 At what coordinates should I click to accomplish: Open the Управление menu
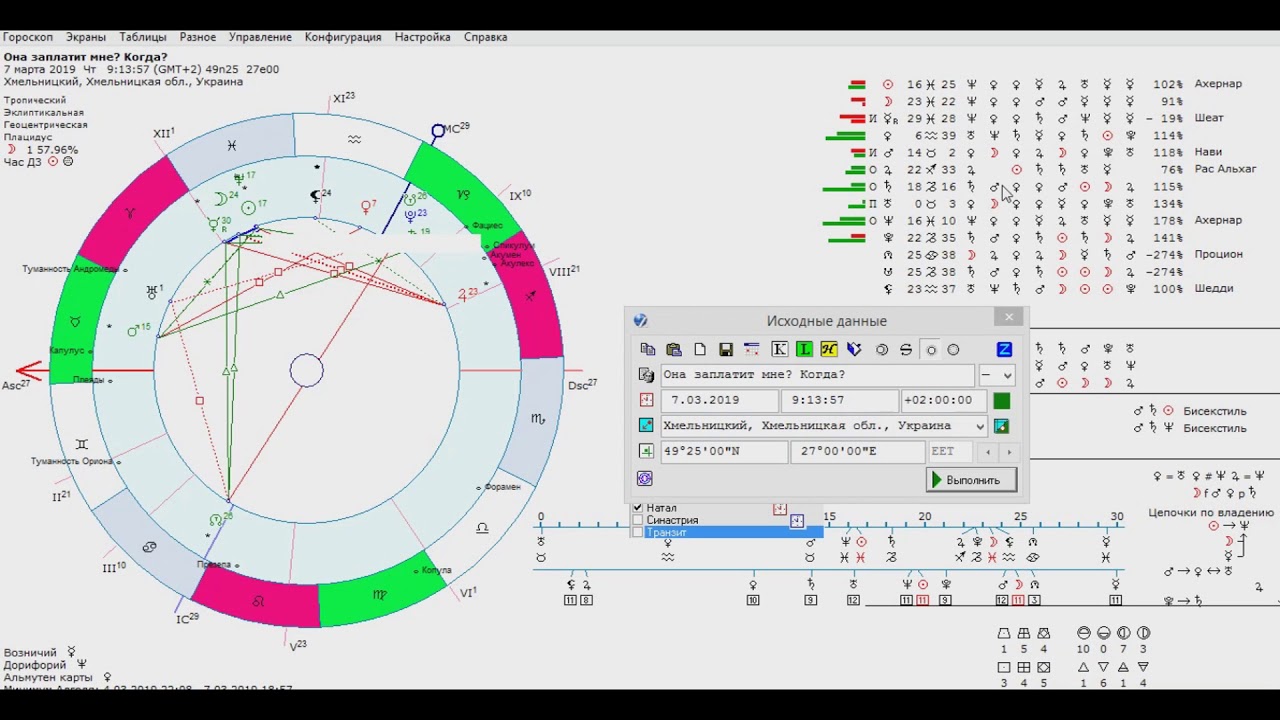click(260, 37)
